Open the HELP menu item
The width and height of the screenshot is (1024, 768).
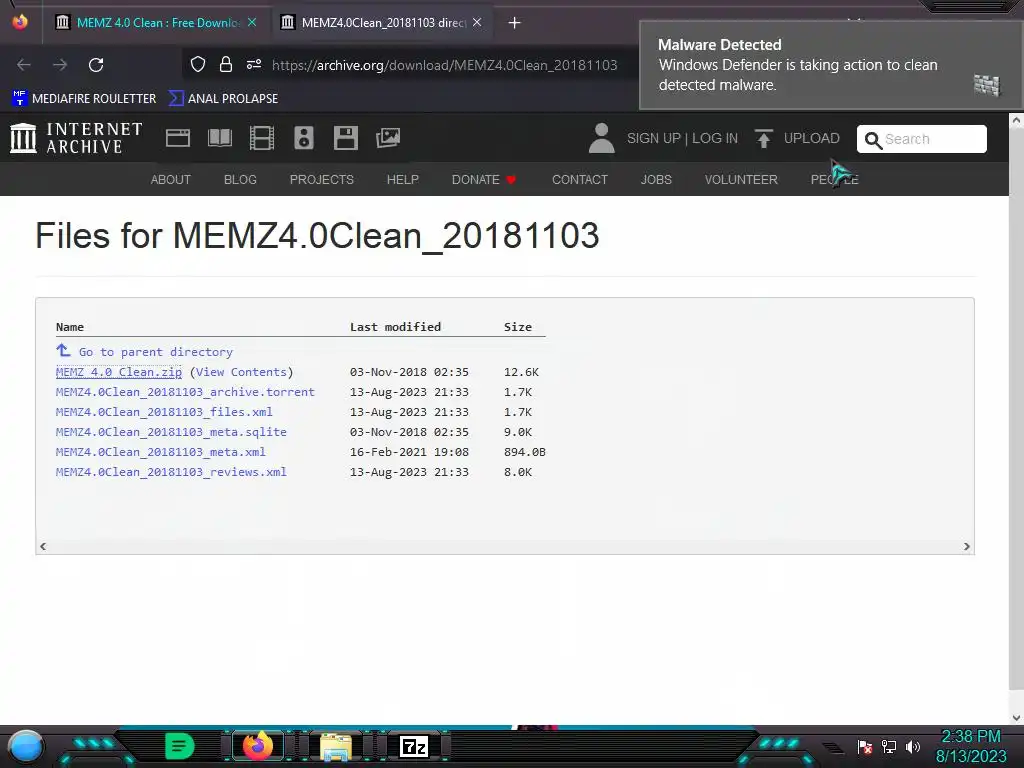[402, 180]
